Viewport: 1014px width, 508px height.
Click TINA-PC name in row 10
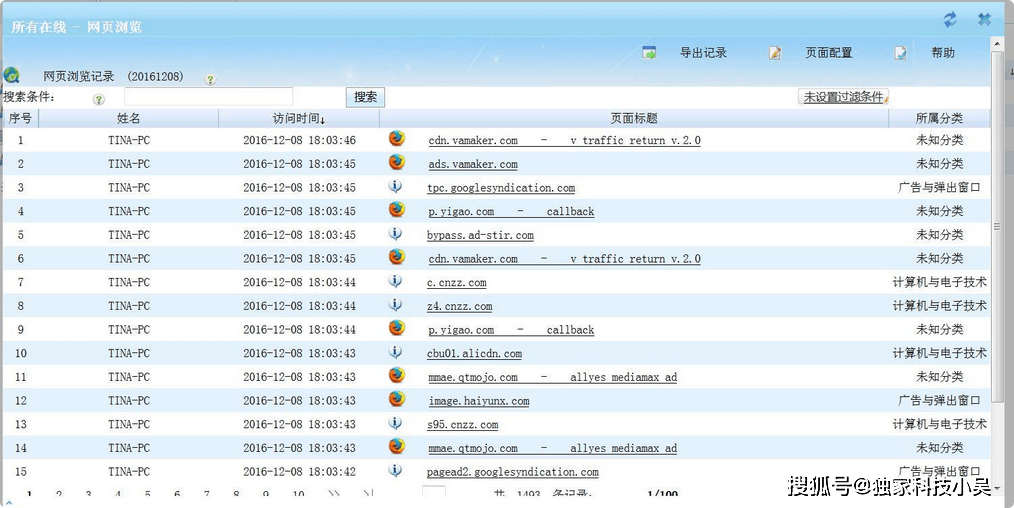click(129, 354)
